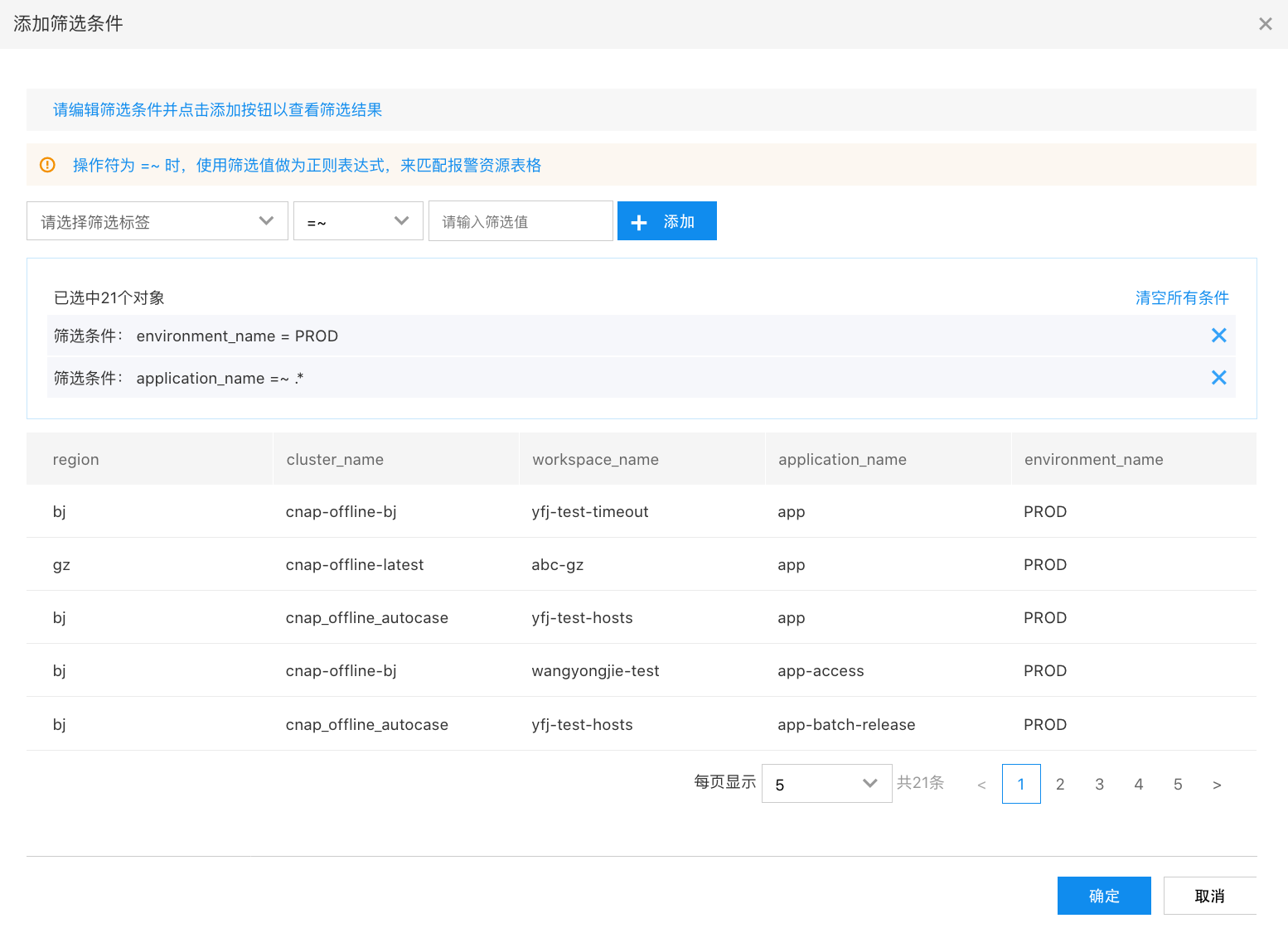Click the 添加 button
This screenshot has width=1288, height=928.
pyautogui.click(x=666, y=221)
